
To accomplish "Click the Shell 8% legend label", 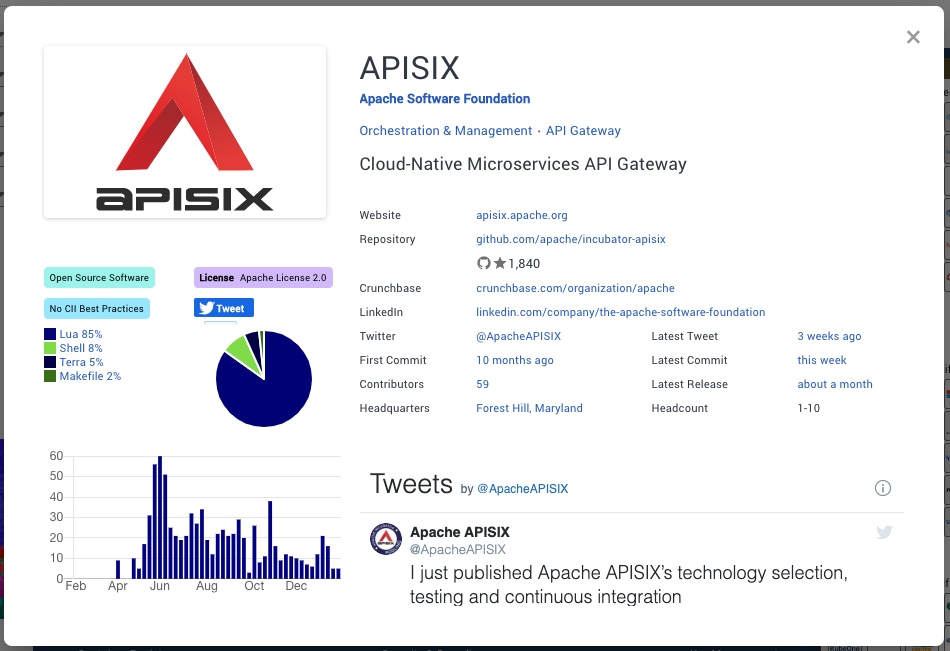I will pyautogui.click(x=81, y=348).
